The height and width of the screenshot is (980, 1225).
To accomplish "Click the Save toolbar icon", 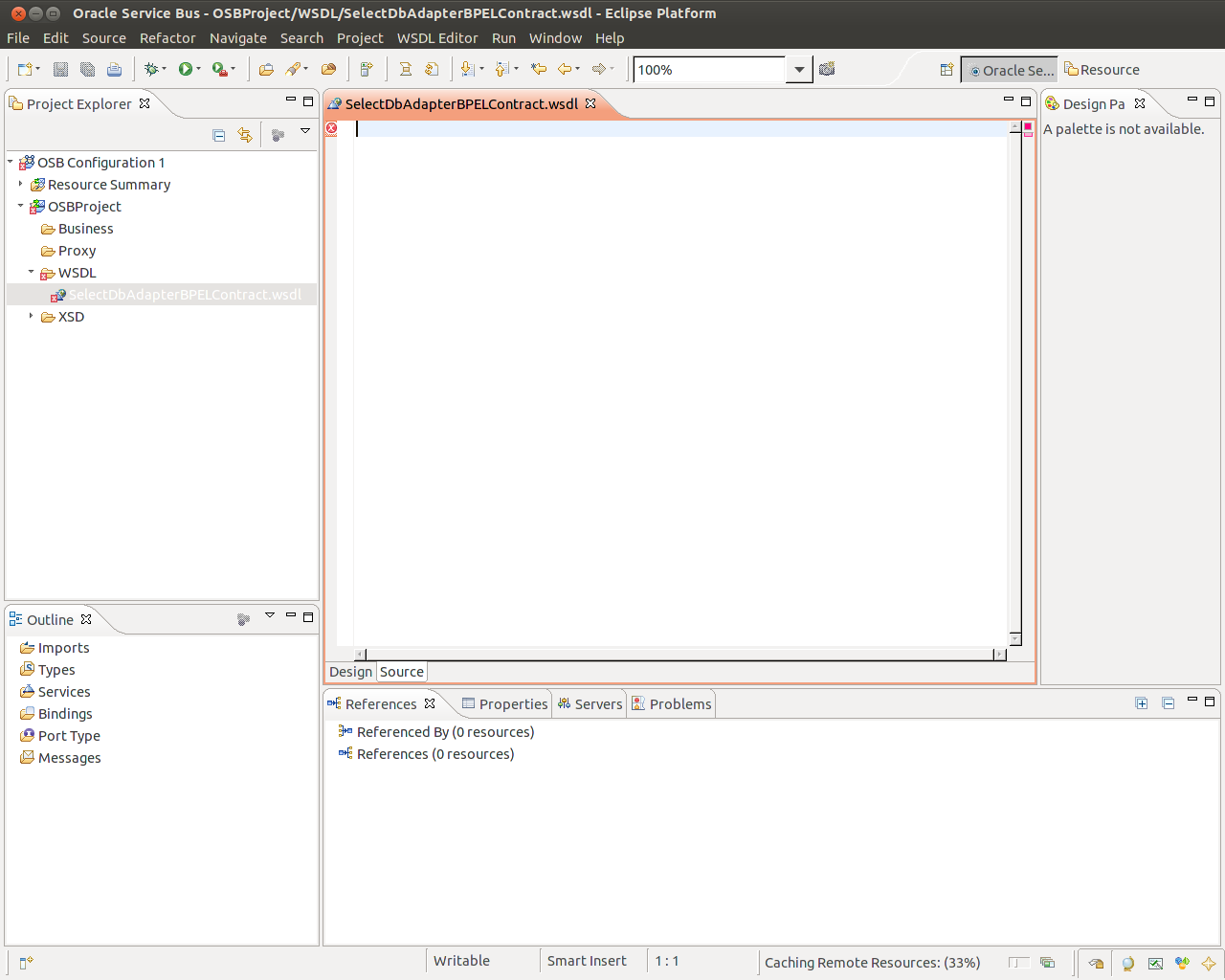I will (x=60, y=69).
